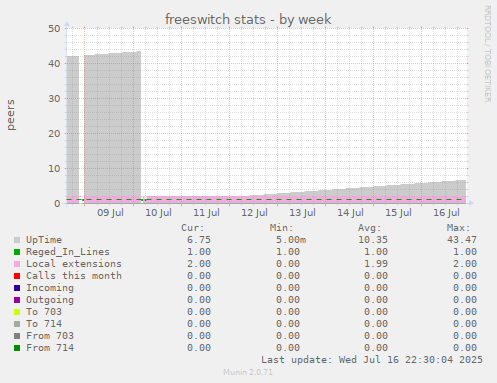497x383 pixels.
Task: Click the 'Min:' column header
Action: 282,228
